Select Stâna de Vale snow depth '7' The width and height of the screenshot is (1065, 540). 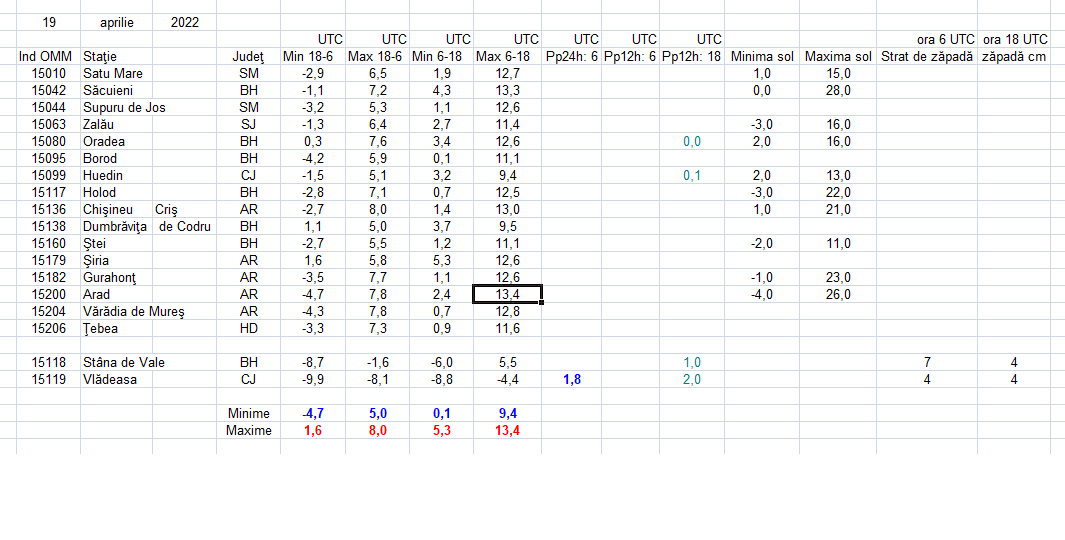(x=927, y=362)
